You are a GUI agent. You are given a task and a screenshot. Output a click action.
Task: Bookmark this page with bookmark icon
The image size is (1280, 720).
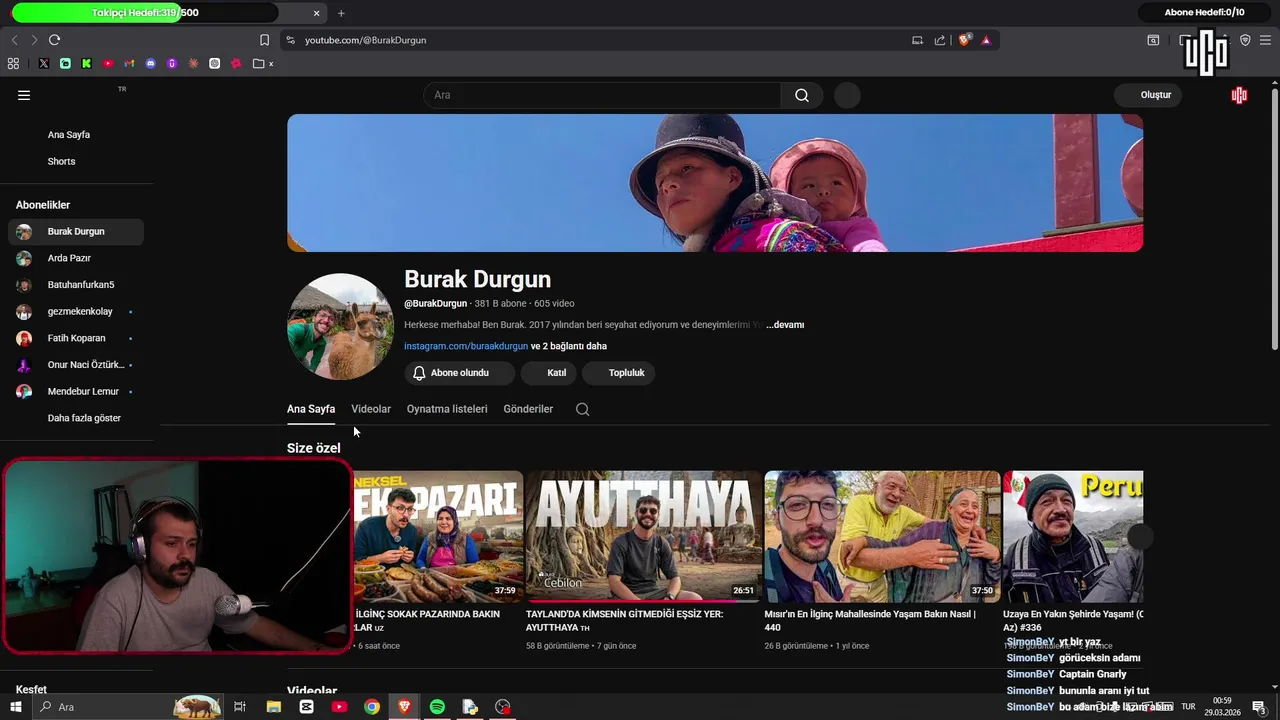[x=264, y=40]
